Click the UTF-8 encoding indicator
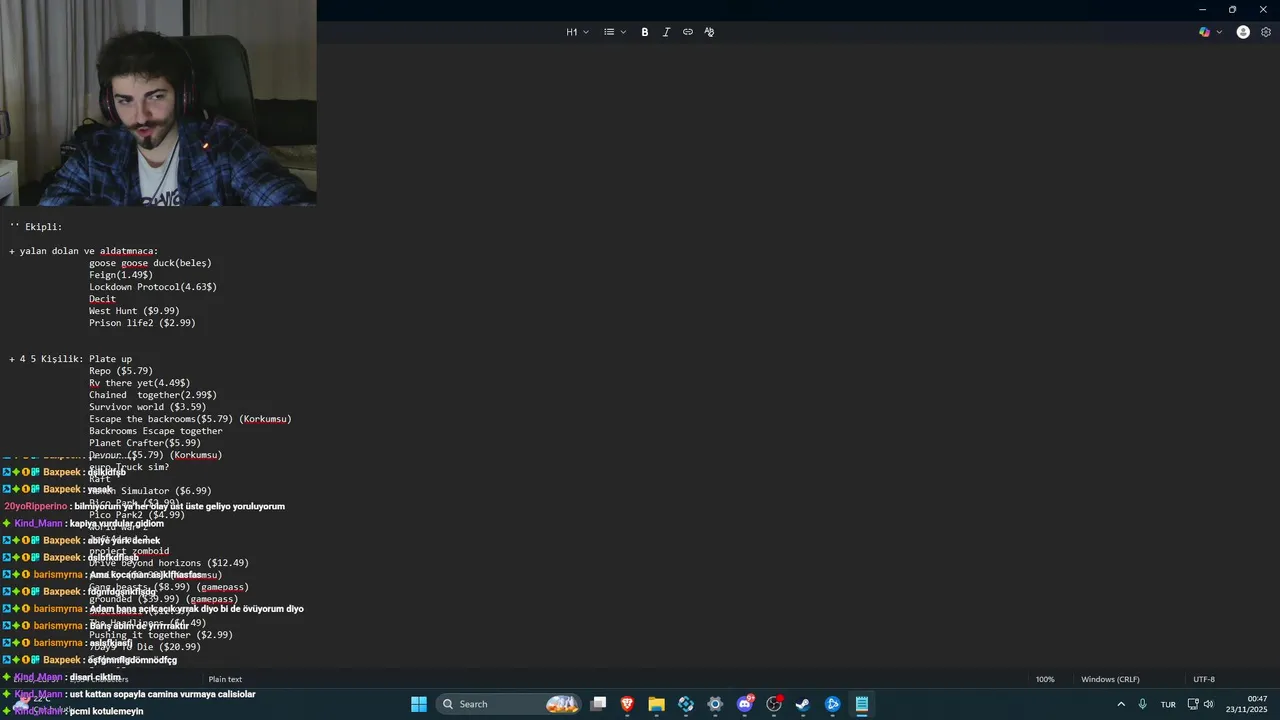Viewport: 1280px width, 720px height. (x=1204, y=679)
